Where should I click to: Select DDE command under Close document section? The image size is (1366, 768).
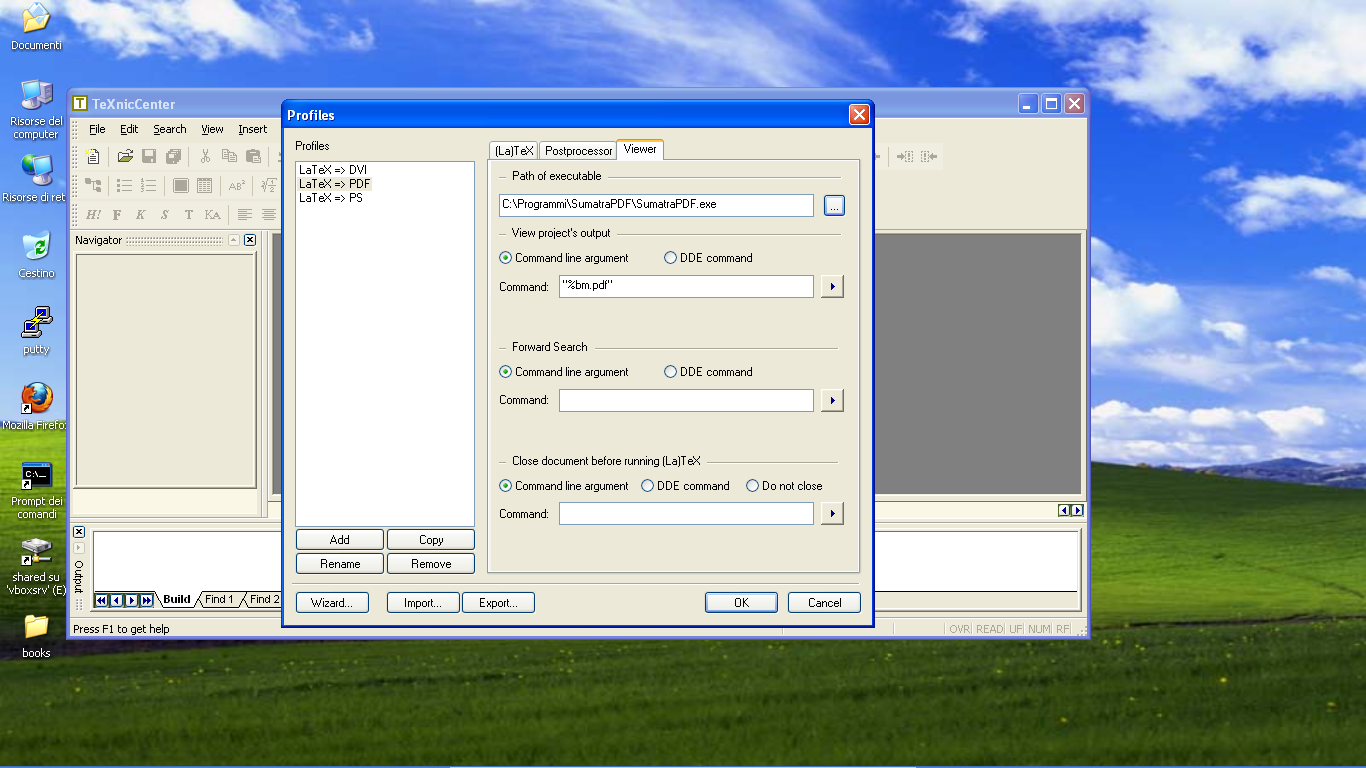(685, 486)
